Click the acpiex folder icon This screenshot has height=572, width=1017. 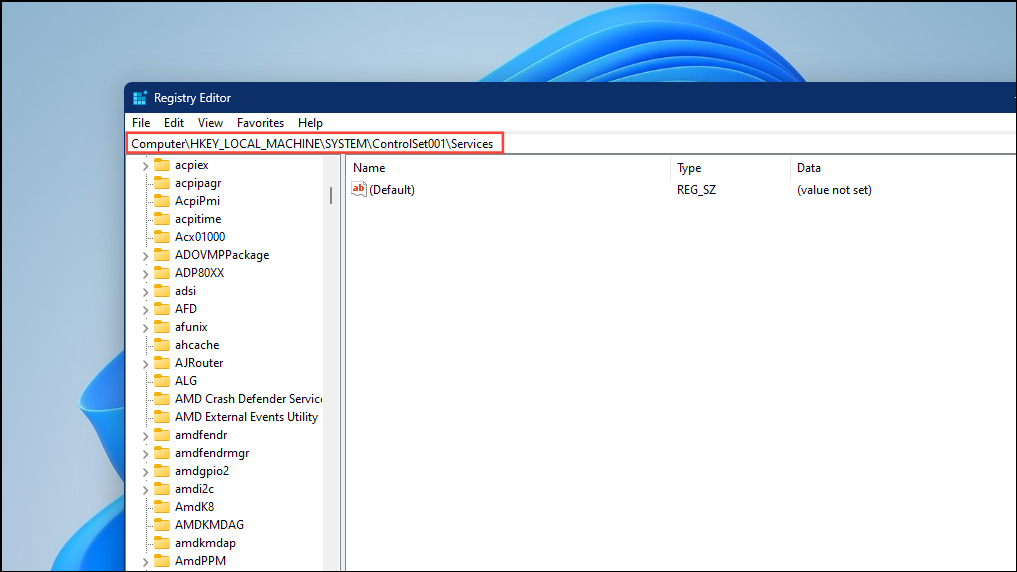162,165
